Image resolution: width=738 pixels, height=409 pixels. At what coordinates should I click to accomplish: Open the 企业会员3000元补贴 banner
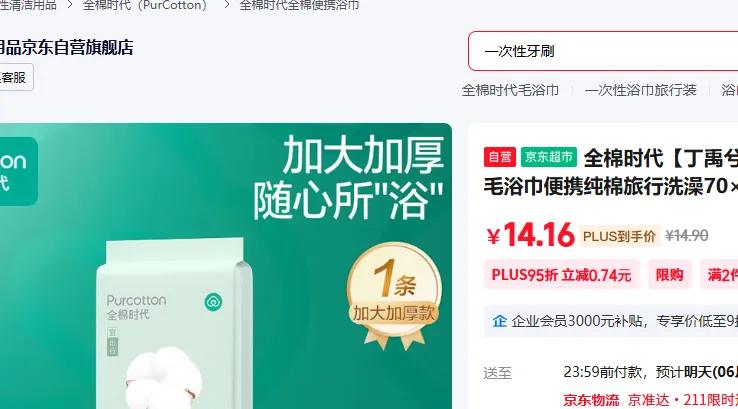point(611,321)
